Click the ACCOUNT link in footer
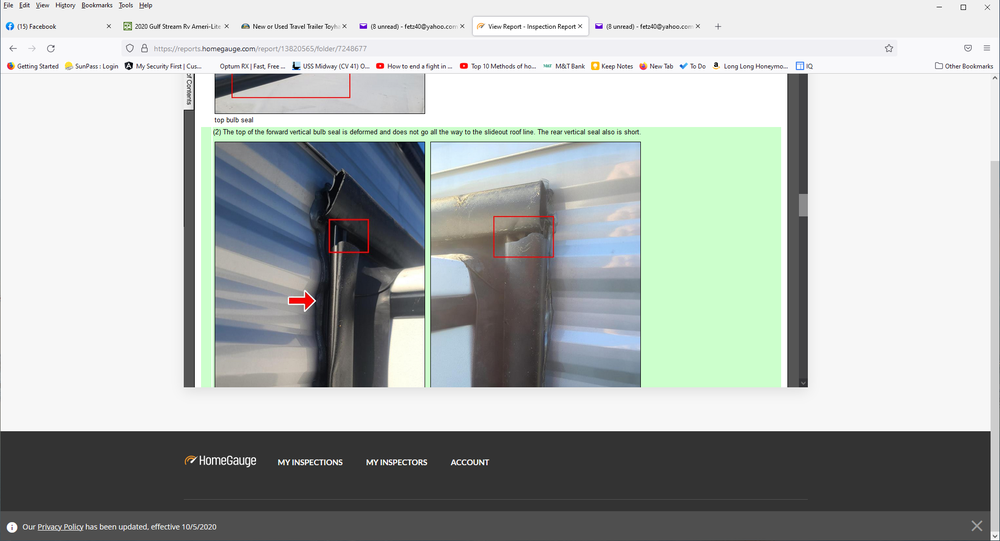The width and height of the screenshot is (1000, 541). coord(469,462)
